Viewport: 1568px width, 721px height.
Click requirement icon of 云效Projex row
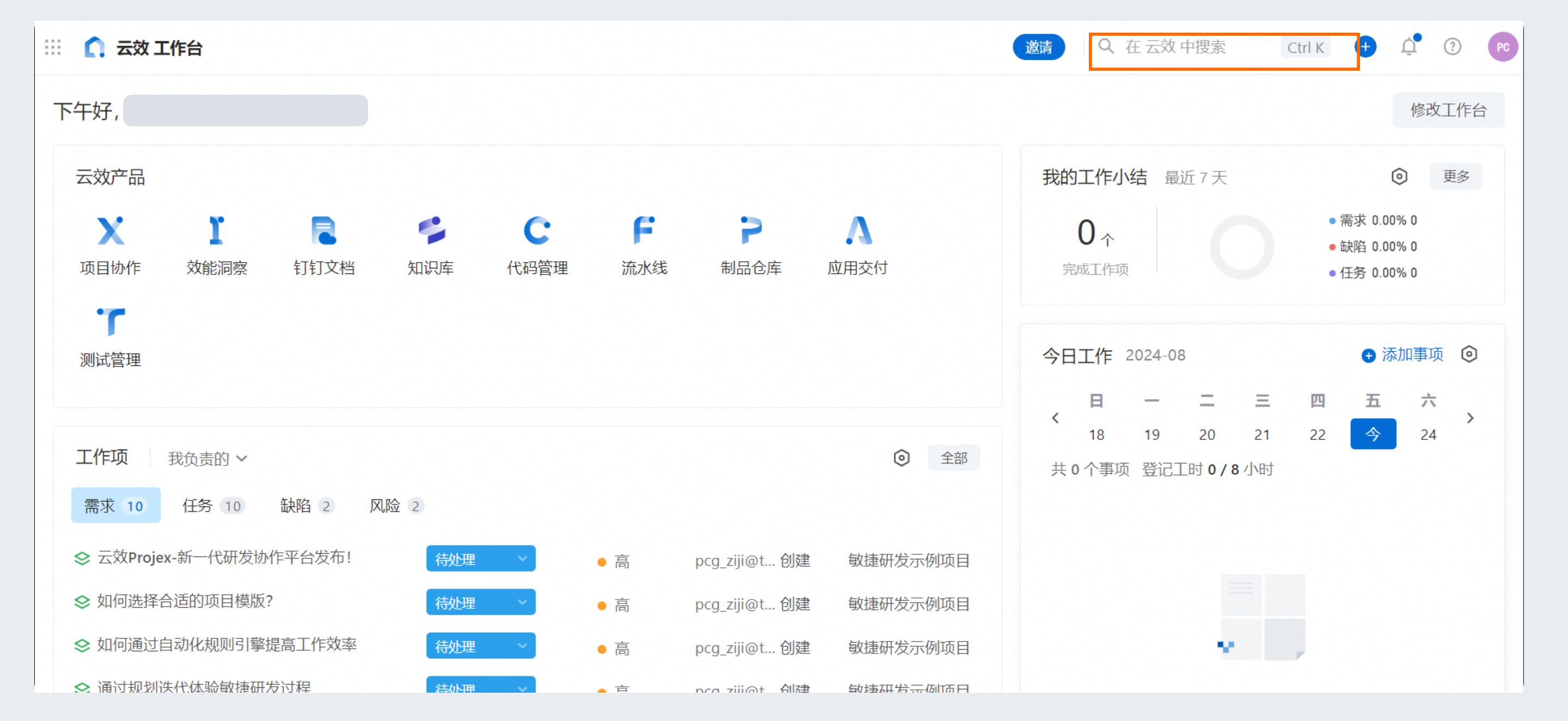click(x=82, y=558)
